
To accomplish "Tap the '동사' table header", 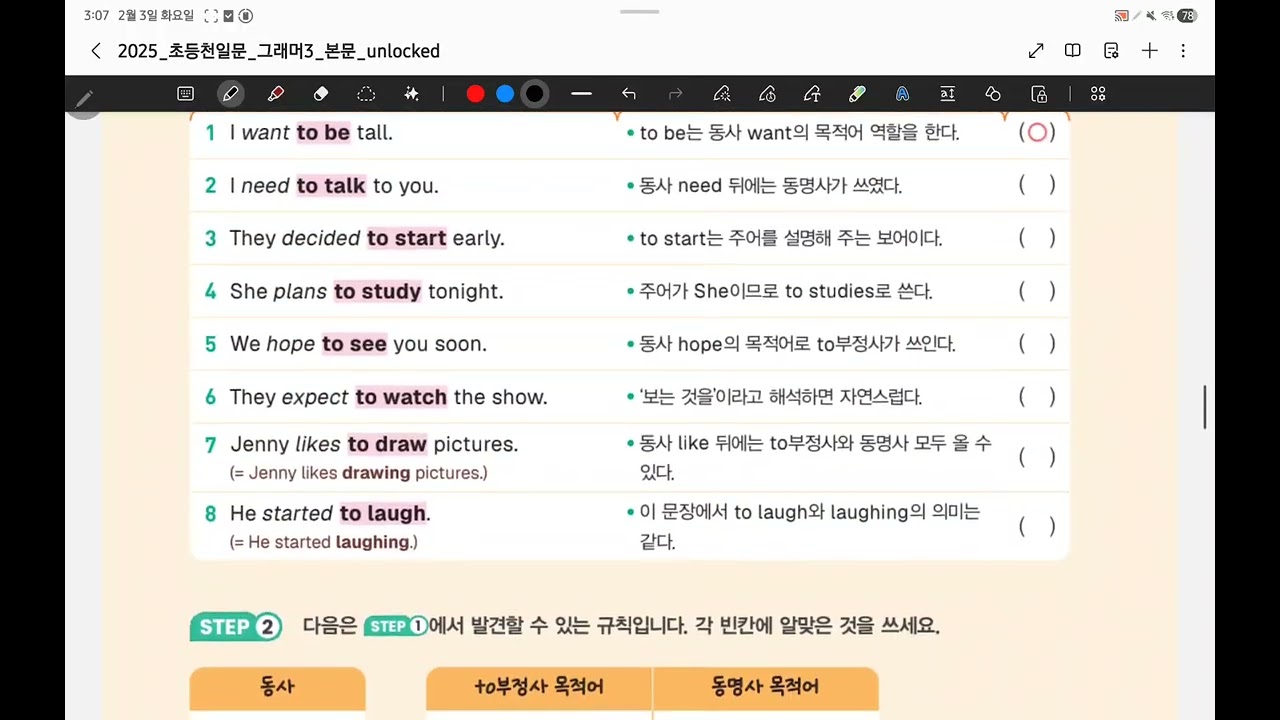I will pos(277,687).
